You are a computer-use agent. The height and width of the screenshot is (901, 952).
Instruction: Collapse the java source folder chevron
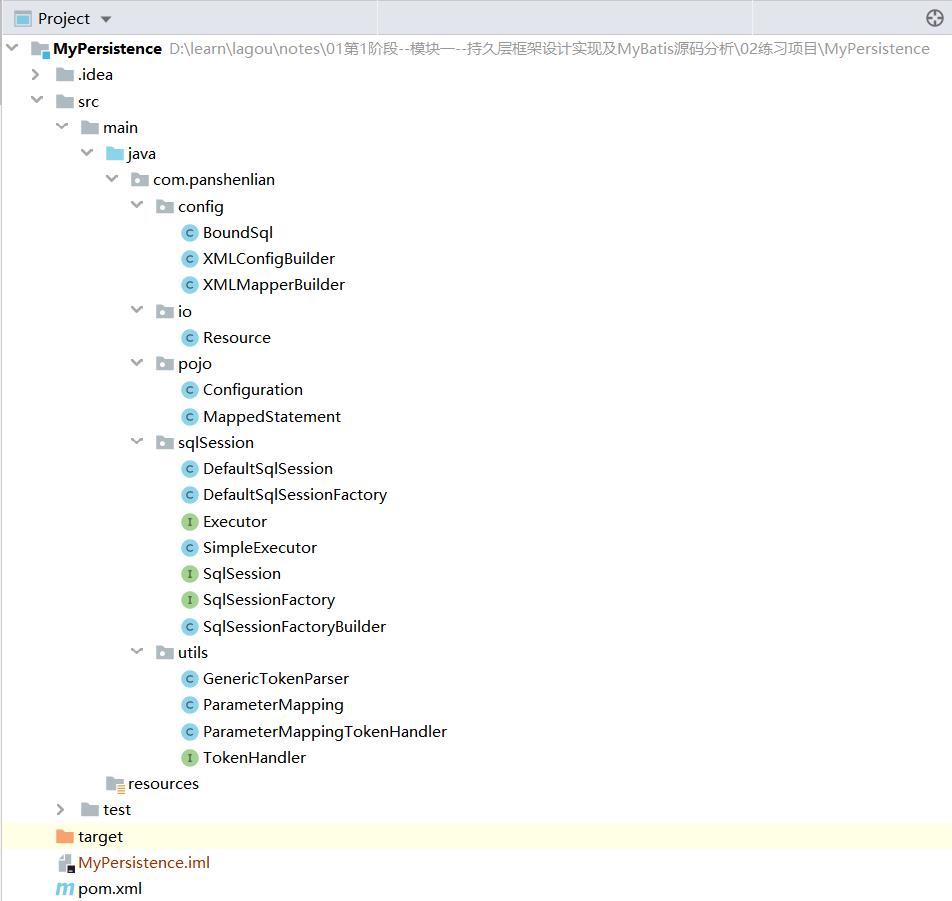pos(87,152)
